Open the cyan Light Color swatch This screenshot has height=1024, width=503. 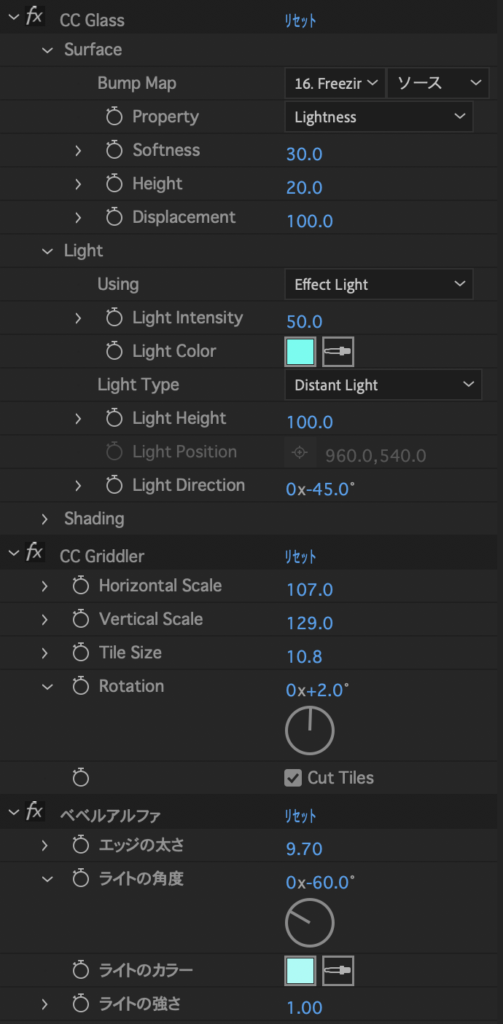click(x=300, y=351)
